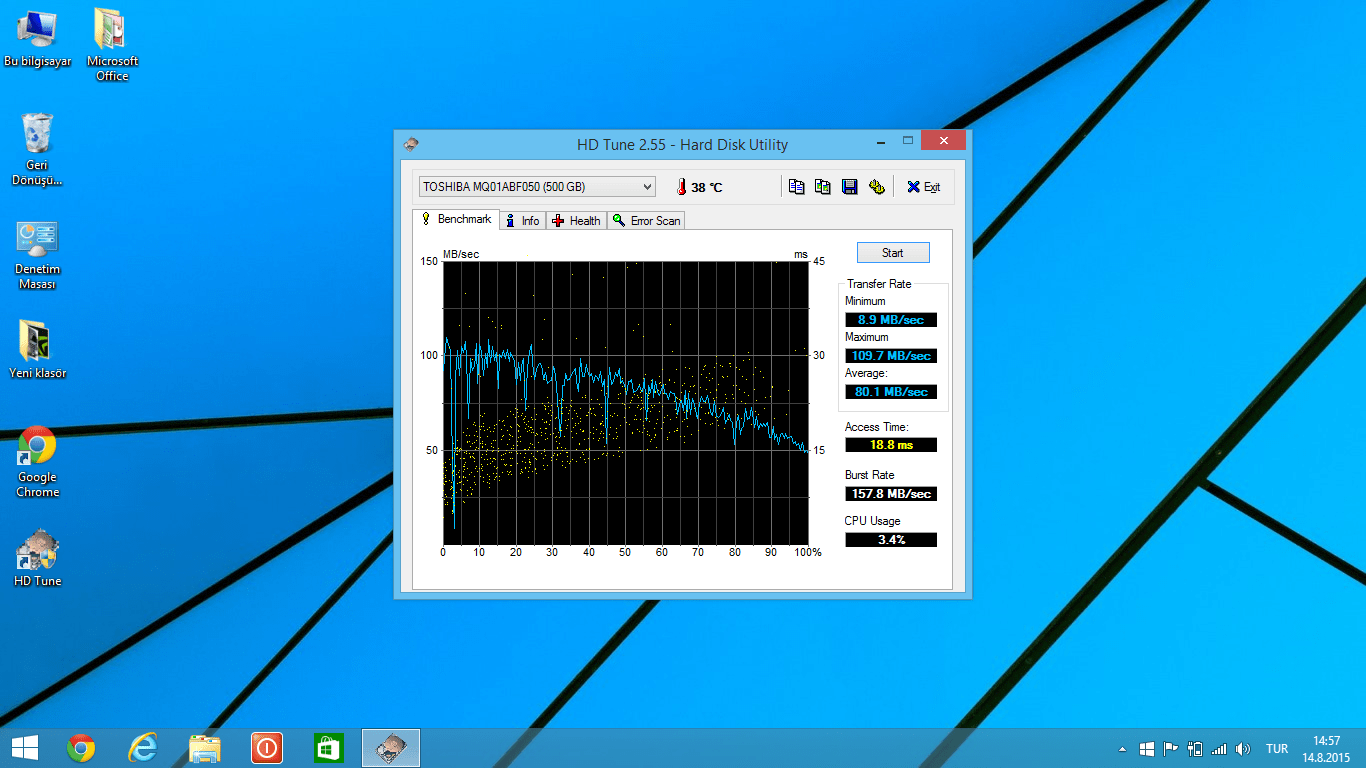
Task: Open the HD Tune options icon
Action: (x=876, y=187)
